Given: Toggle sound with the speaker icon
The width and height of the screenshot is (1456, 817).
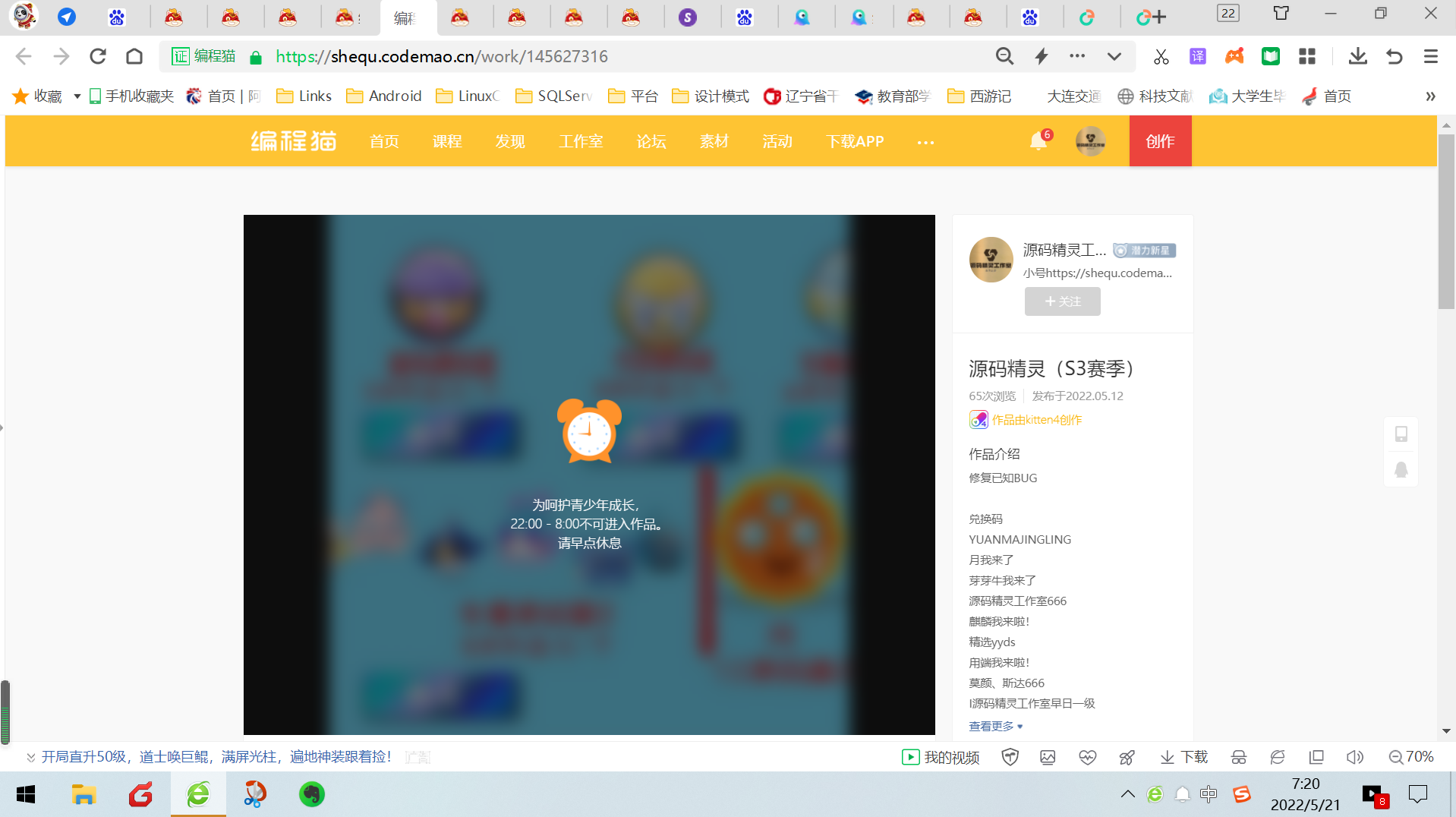Looking at the screenshot, I should coord(1355,757).
